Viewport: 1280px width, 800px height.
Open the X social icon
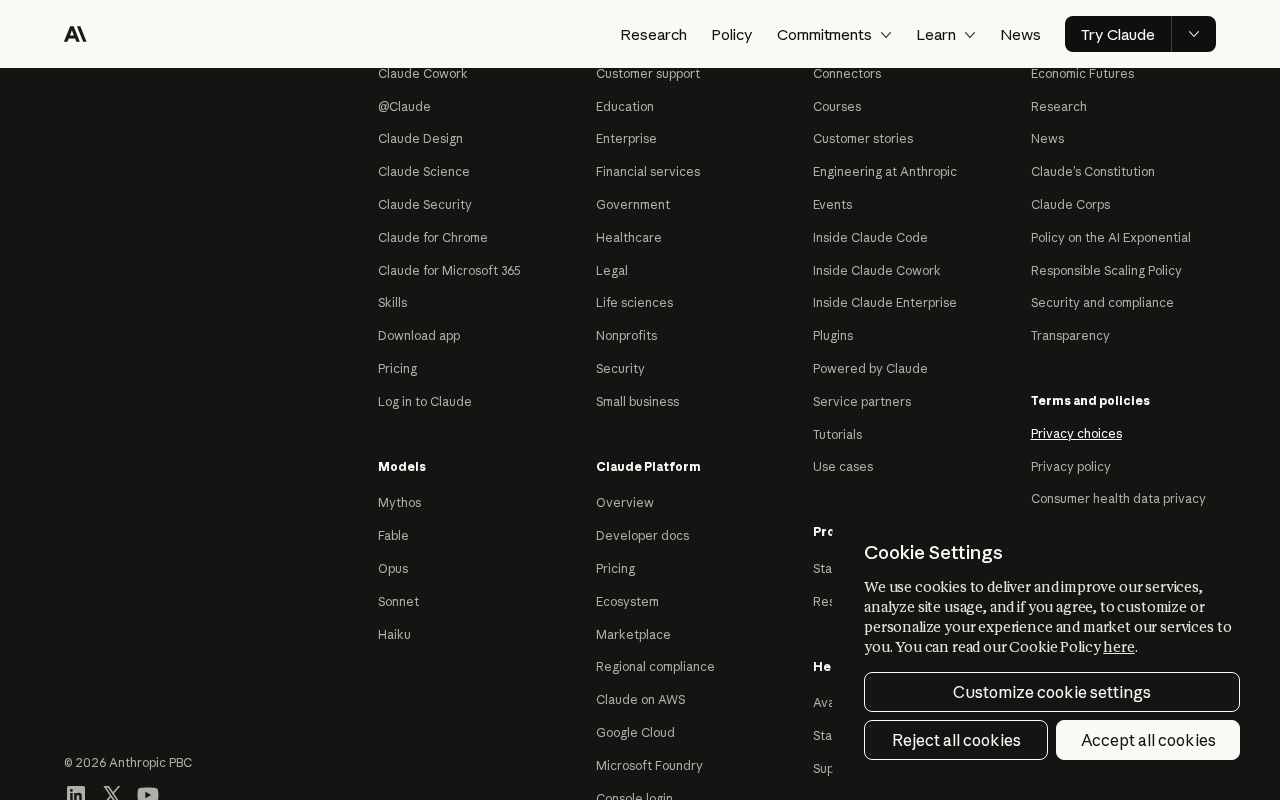tap(112, 794)
